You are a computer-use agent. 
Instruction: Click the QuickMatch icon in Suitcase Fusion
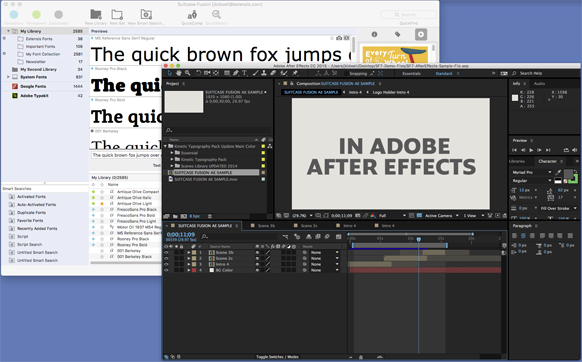216,14
